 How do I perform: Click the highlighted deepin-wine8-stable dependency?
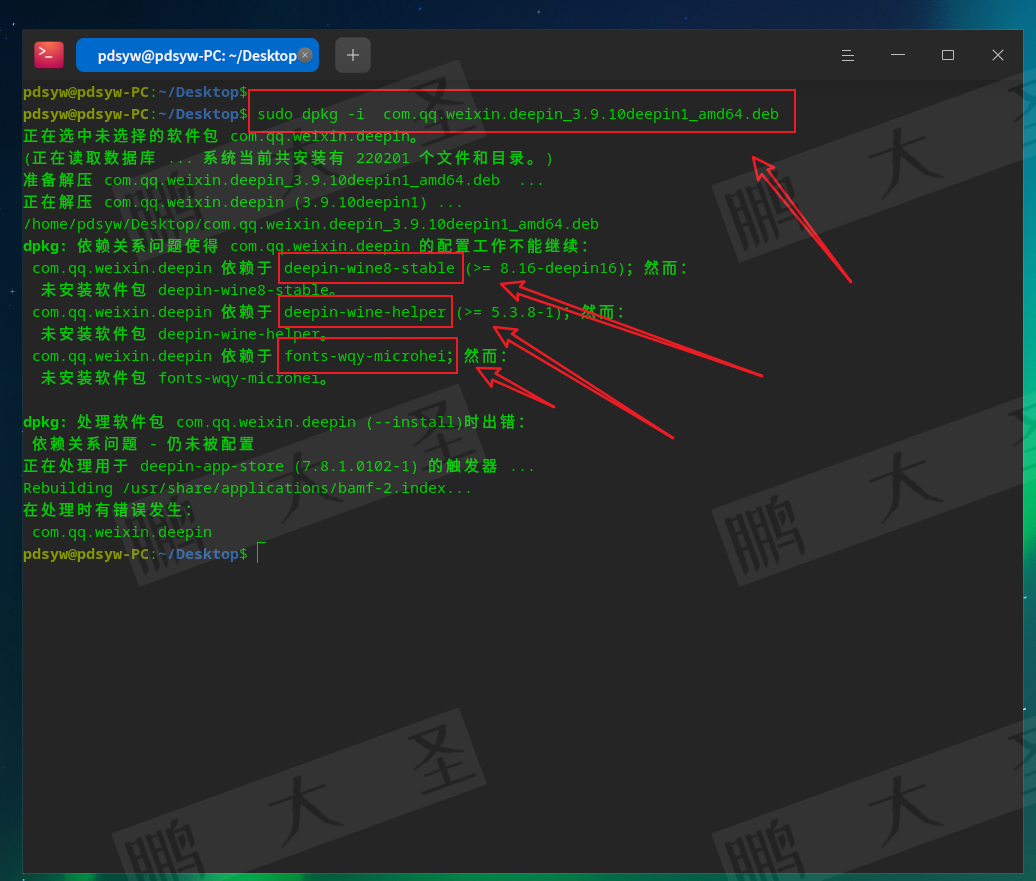pos(370,268)
